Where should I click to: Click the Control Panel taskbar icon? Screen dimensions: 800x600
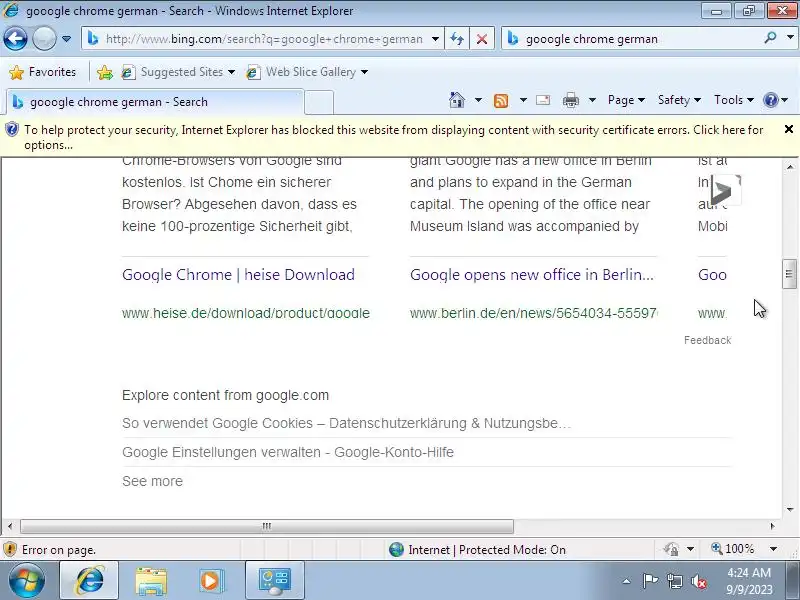tap(274, 581)
